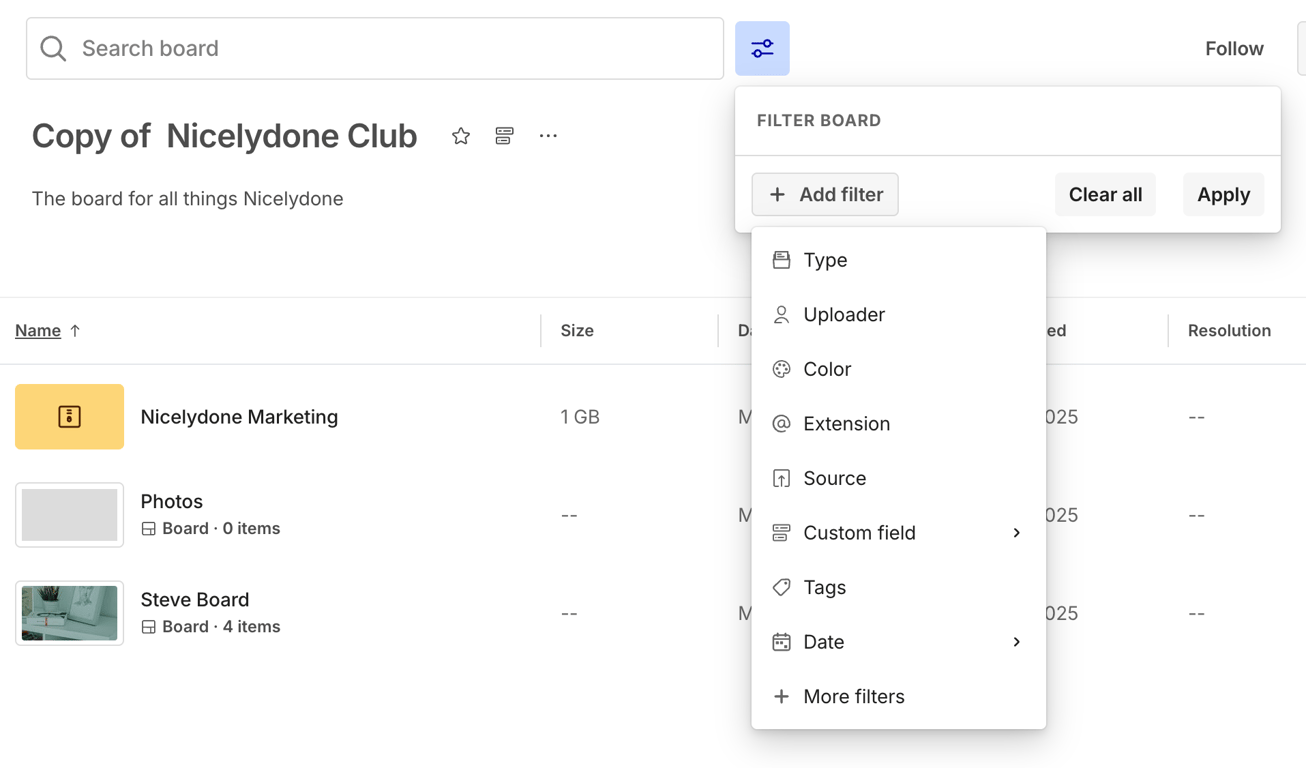Click the Size column header

(577, 330)
